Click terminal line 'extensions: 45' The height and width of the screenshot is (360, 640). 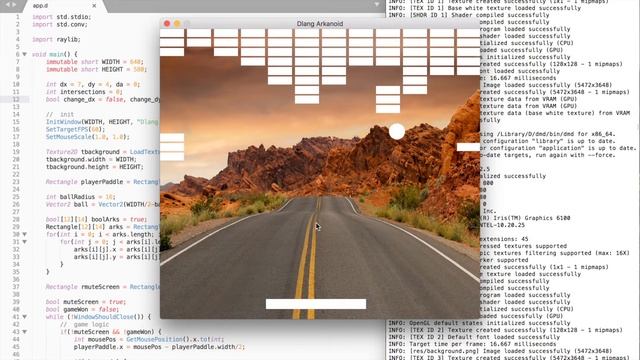[x=504, y=239]
